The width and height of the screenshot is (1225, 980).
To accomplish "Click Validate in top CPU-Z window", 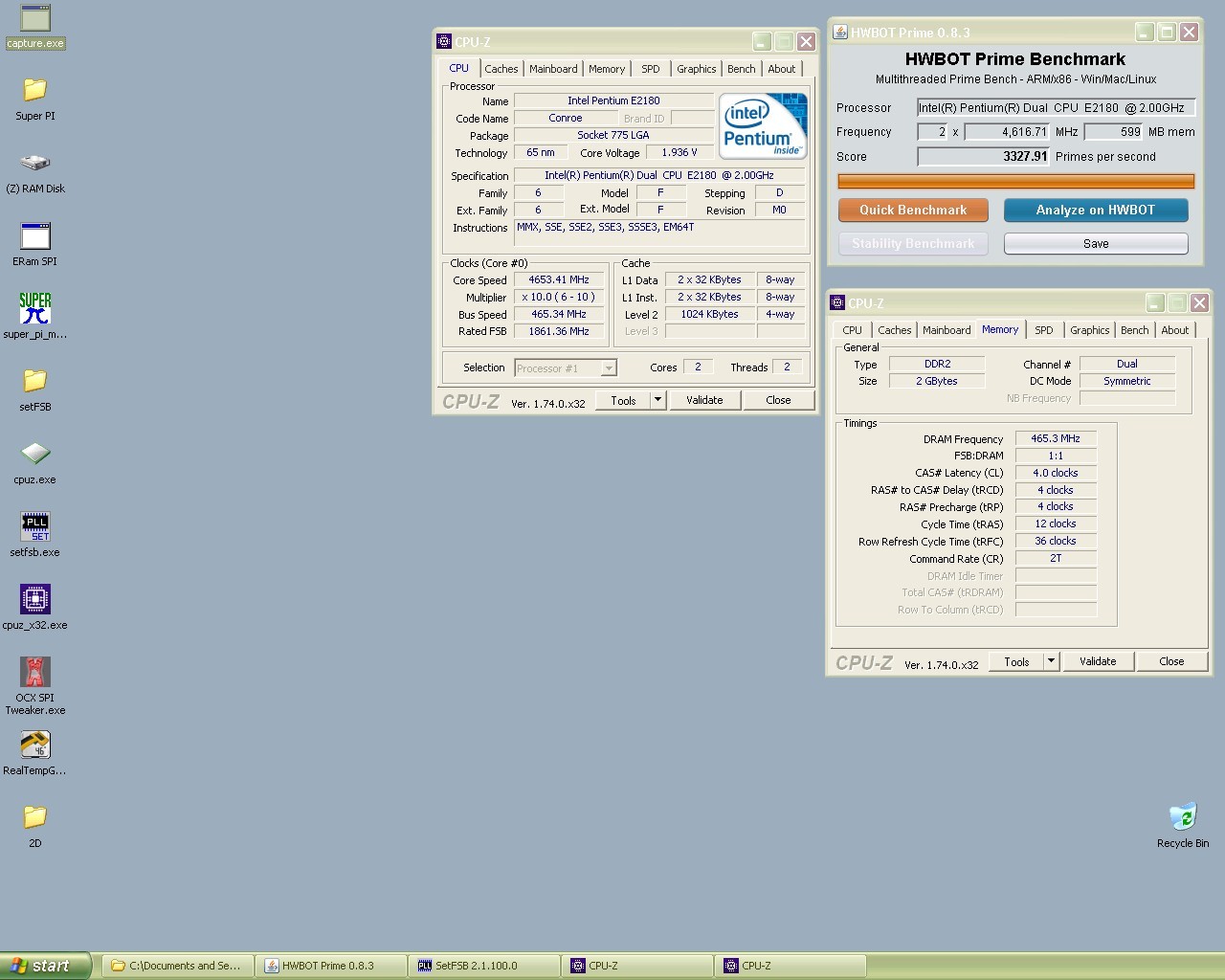I will pos(704,400).
